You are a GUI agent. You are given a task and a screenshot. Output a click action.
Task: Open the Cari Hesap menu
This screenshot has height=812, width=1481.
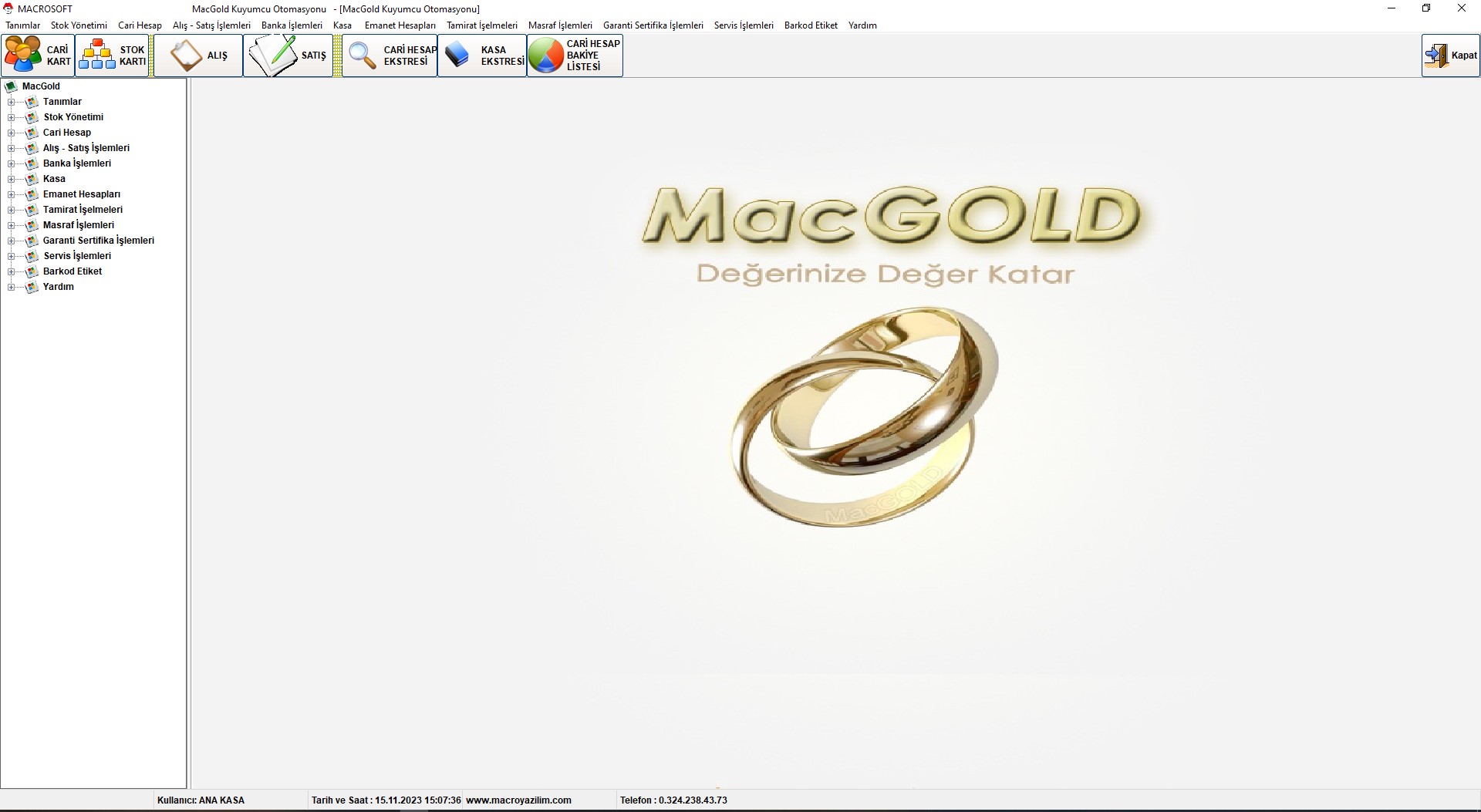(x=140, y=25)
